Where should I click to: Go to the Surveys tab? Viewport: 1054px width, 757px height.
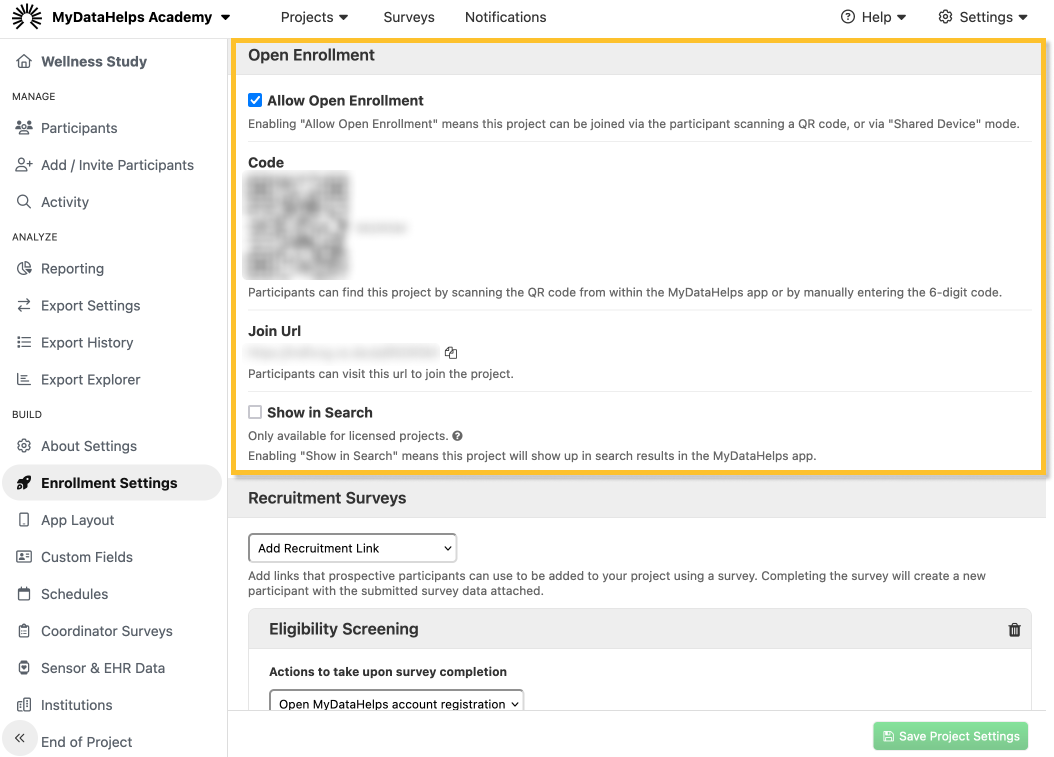tap(409, 17)
